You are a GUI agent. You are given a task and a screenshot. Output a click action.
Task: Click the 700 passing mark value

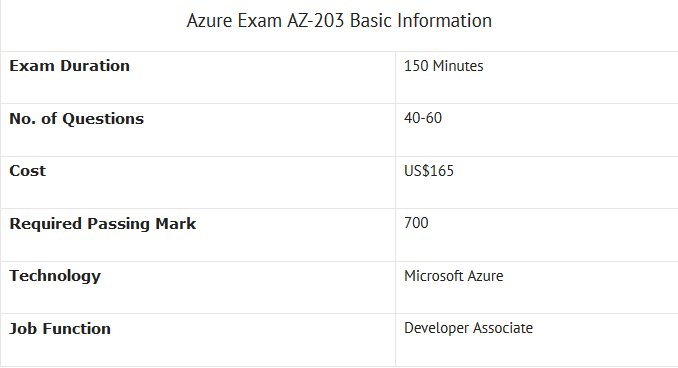[416, 223]
